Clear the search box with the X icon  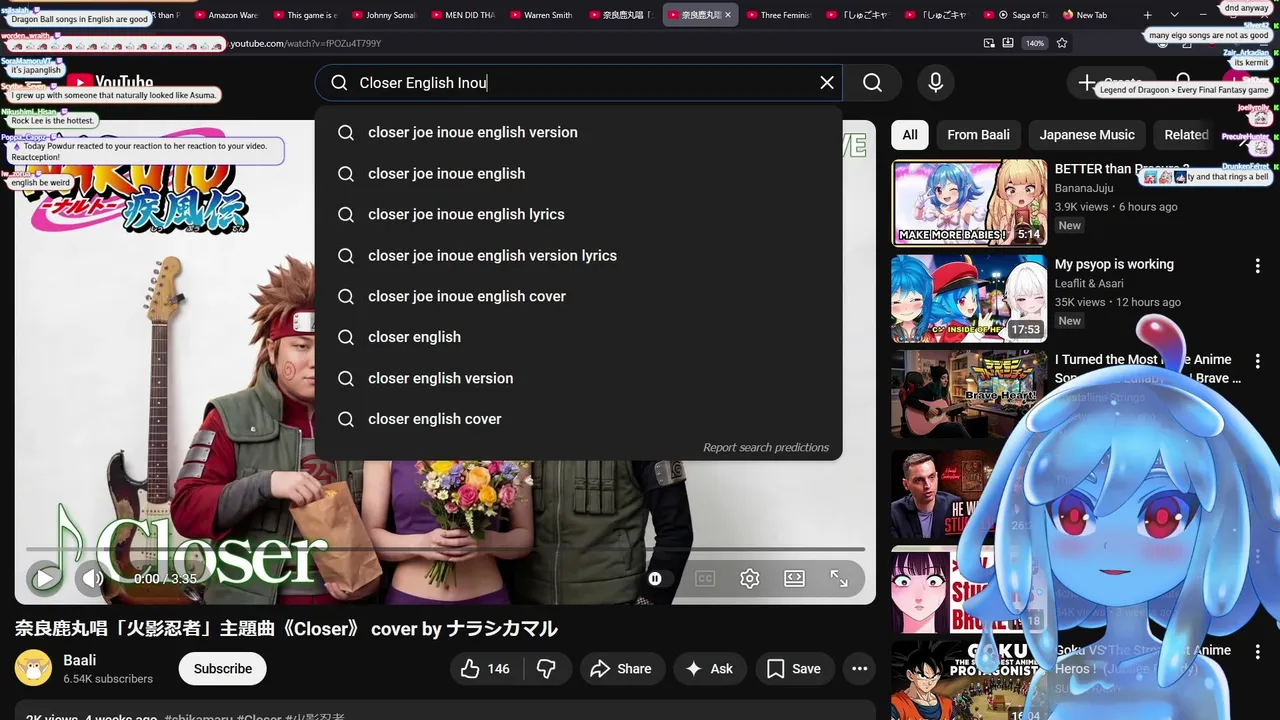click(x=827, y=83)
